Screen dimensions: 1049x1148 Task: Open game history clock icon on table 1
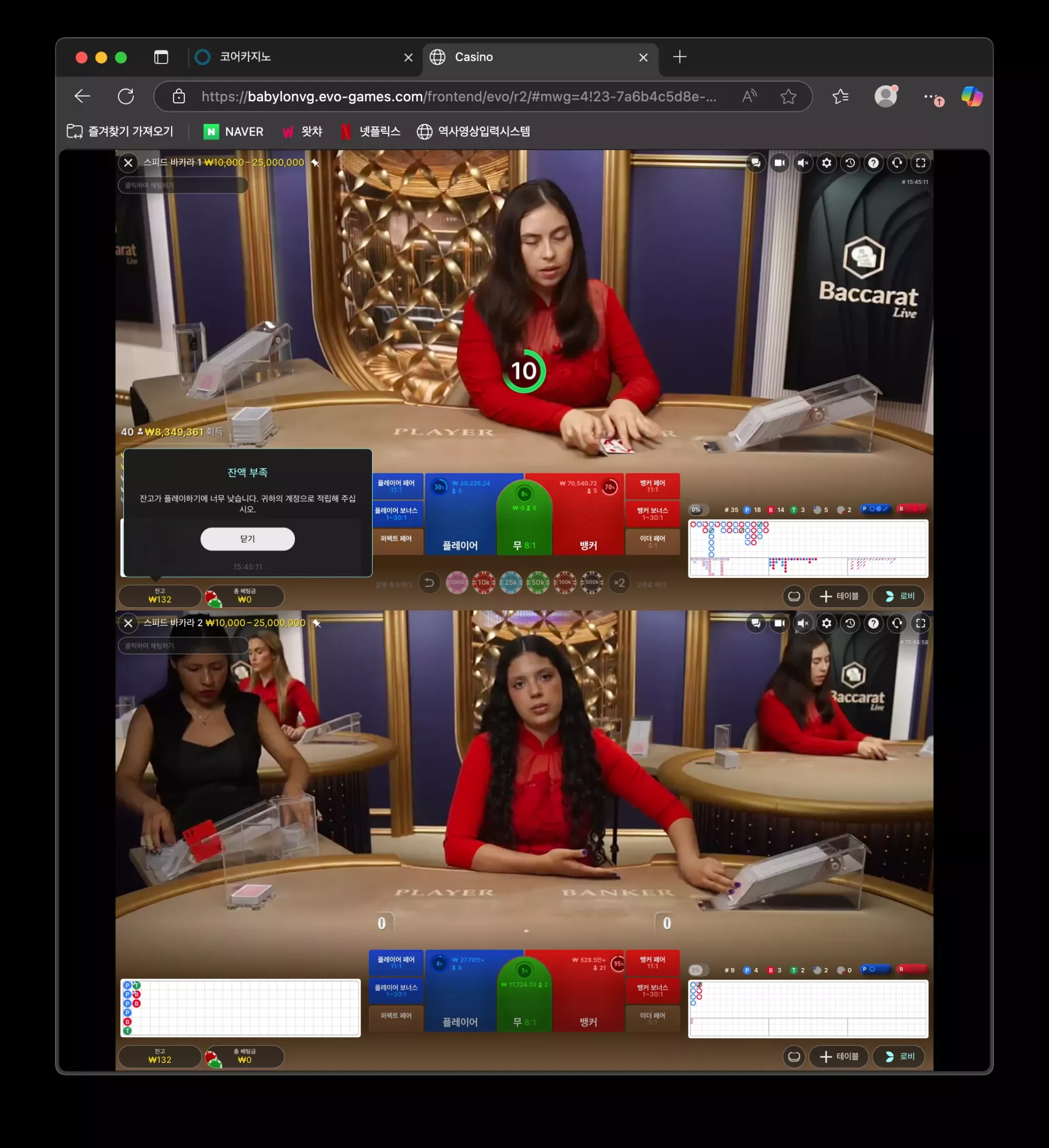pyautogui.click(x=850, y=163)
